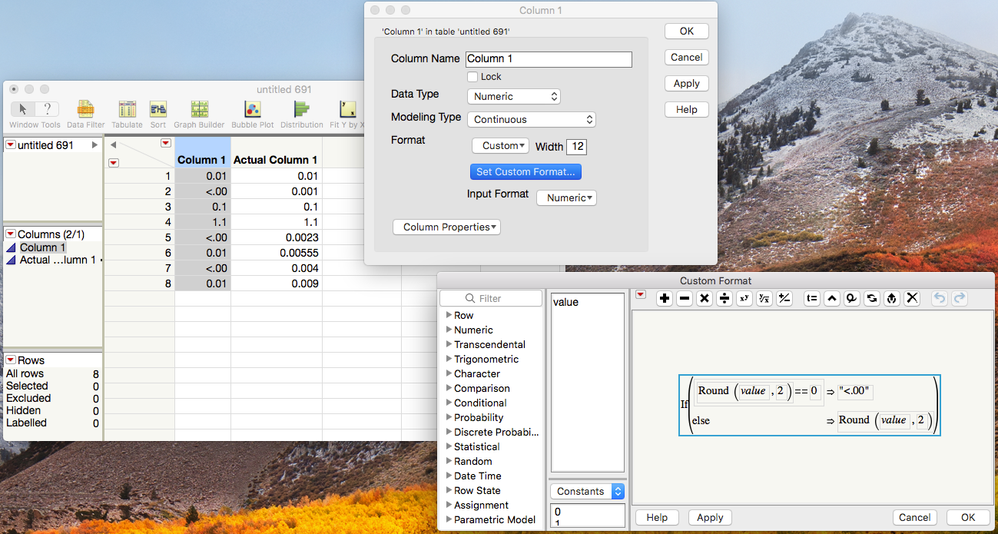Open the Column Properties menu
Viewport: 998px width, 534px height.
(446, 227)
